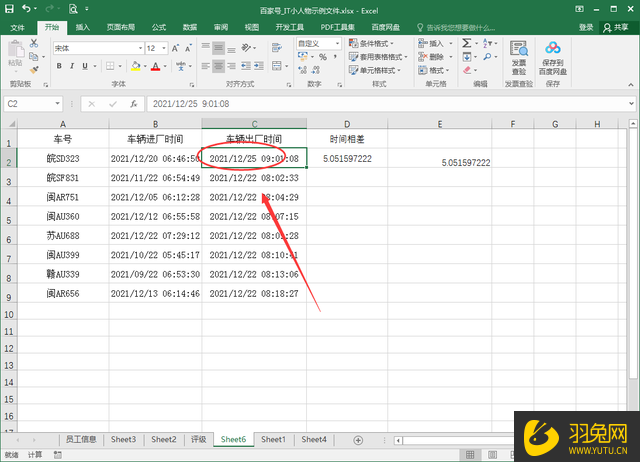
Task: Click 保存到百度网盘 button
Action: 553,58
